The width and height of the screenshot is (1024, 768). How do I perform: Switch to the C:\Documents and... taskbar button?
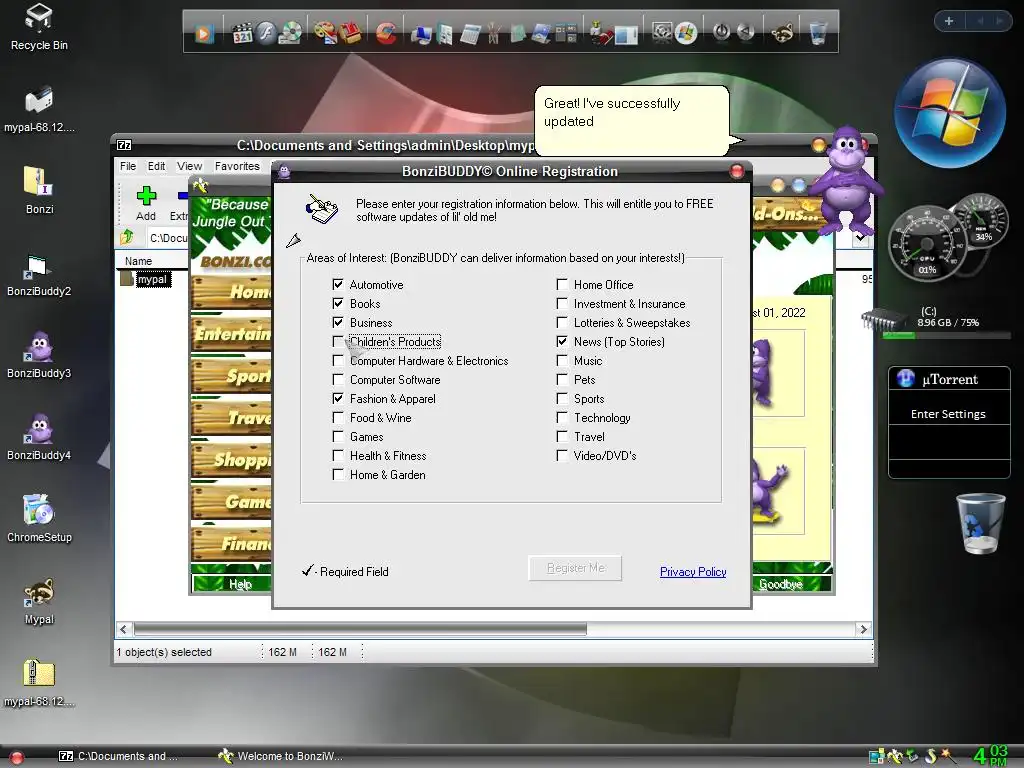click(x=118, y=756)
